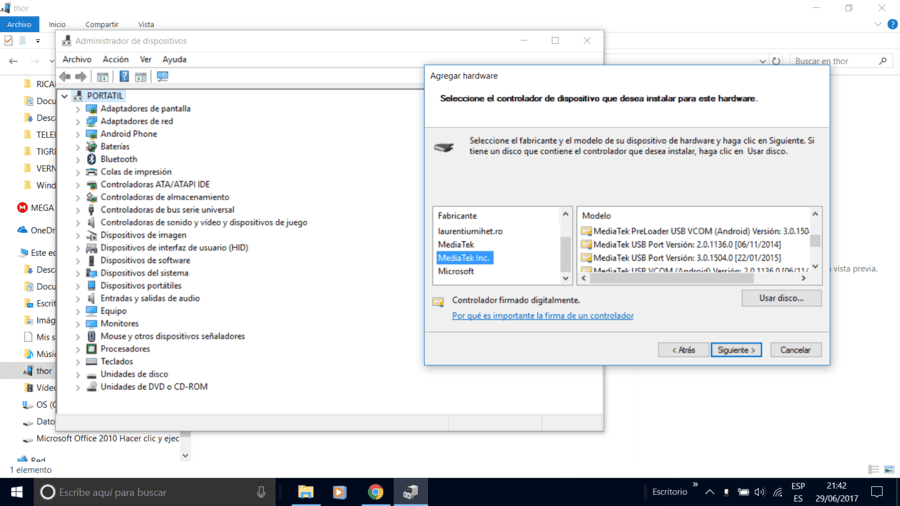Open the Archivo menu in Device Manager
This screenshot has width=900, height=506.
[77, 59]
